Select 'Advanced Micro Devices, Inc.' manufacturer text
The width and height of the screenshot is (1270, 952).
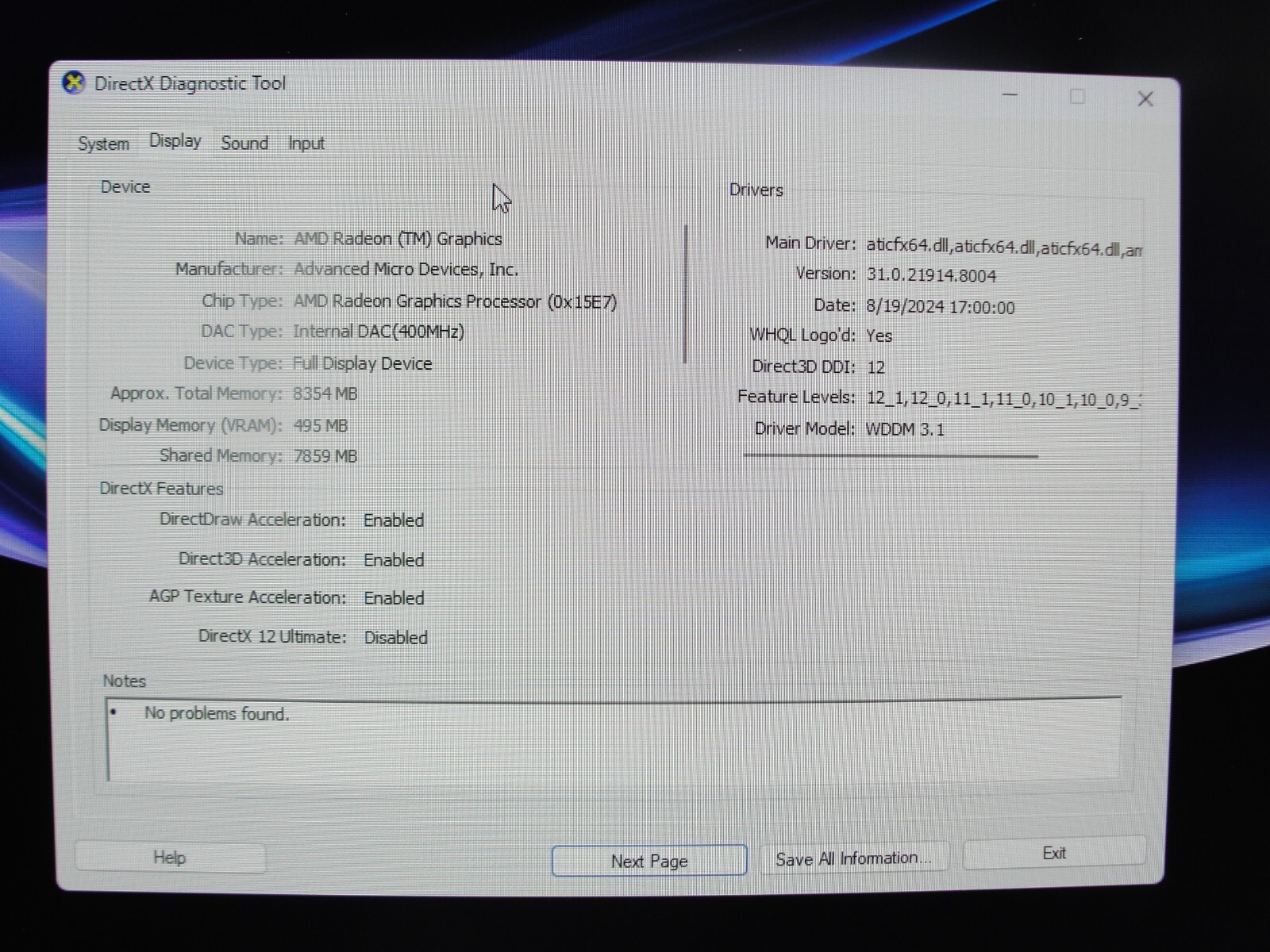(x=406, y=270)
